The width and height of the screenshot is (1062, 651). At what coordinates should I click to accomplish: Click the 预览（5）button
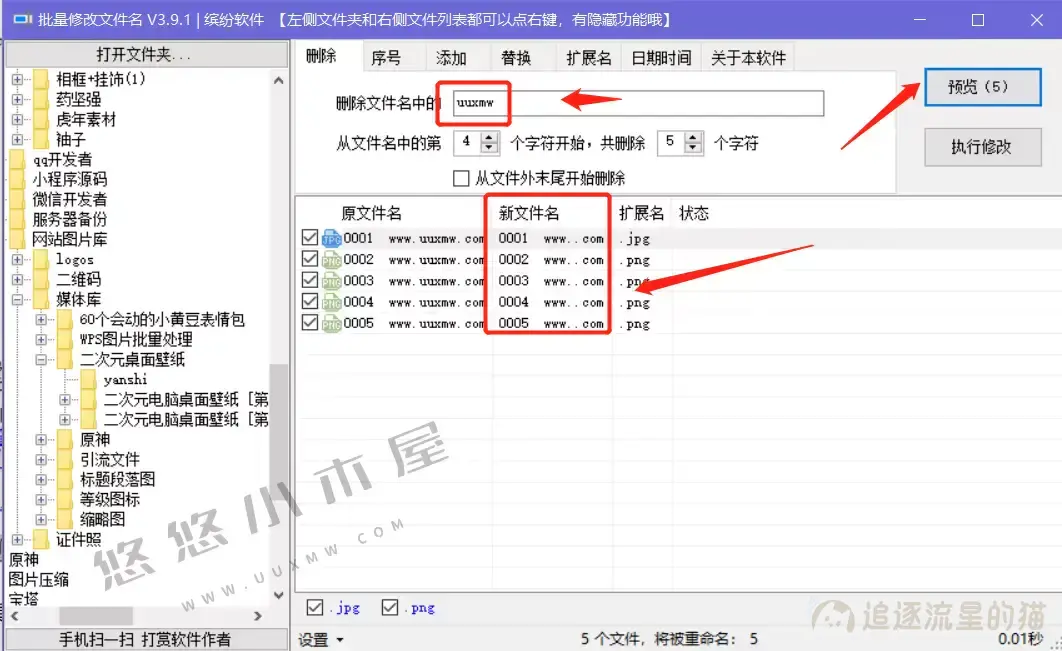[x=982, y=87]
